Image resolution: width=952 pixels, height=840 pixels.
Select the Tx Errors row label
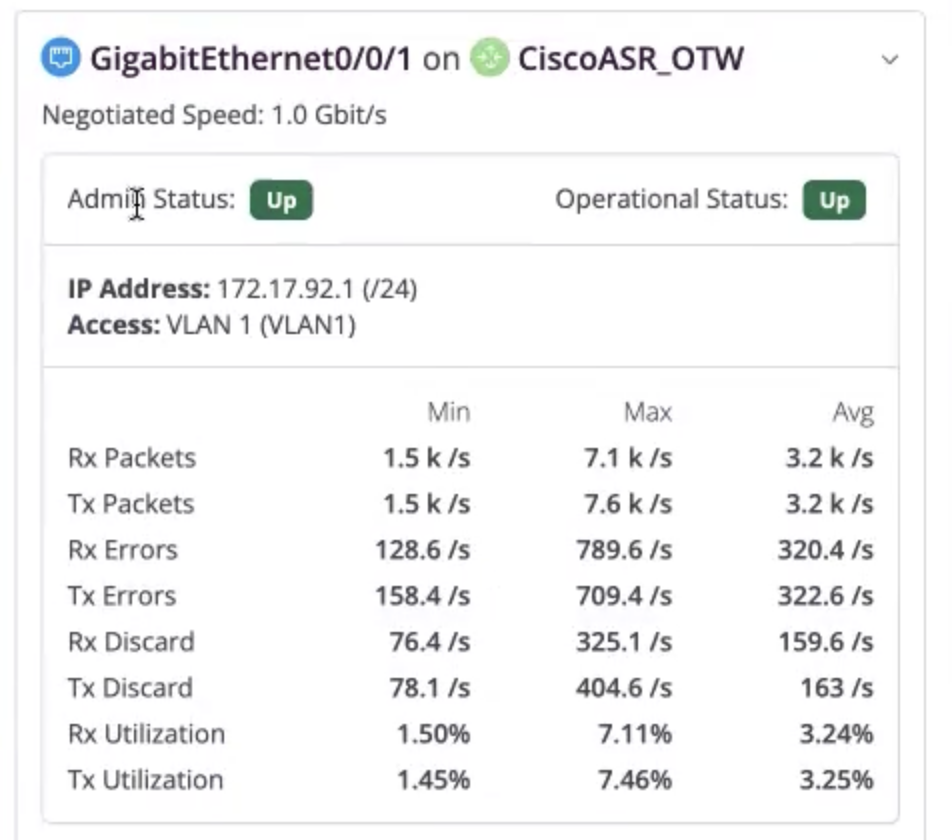coord(122,596)
